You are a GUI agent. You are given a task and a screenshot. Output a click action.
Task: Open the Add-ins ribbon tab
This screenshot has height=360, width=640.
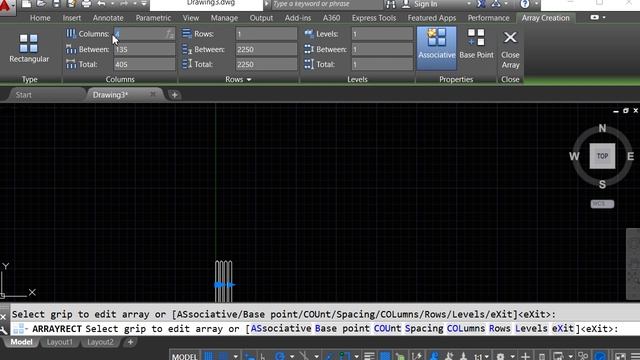click(298, 18)
